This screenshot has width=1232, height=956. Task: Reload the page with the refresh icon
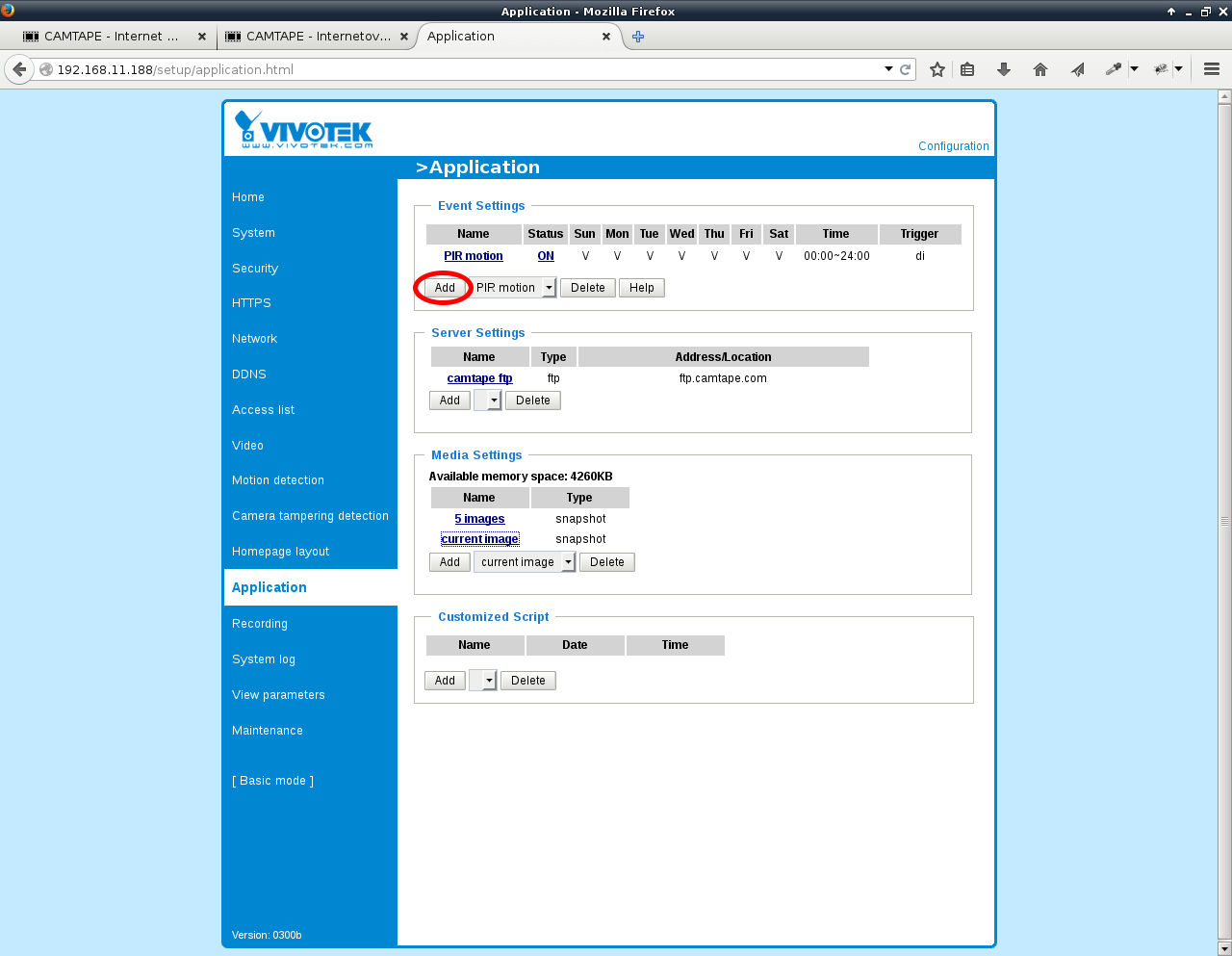(x=905, y=69)
